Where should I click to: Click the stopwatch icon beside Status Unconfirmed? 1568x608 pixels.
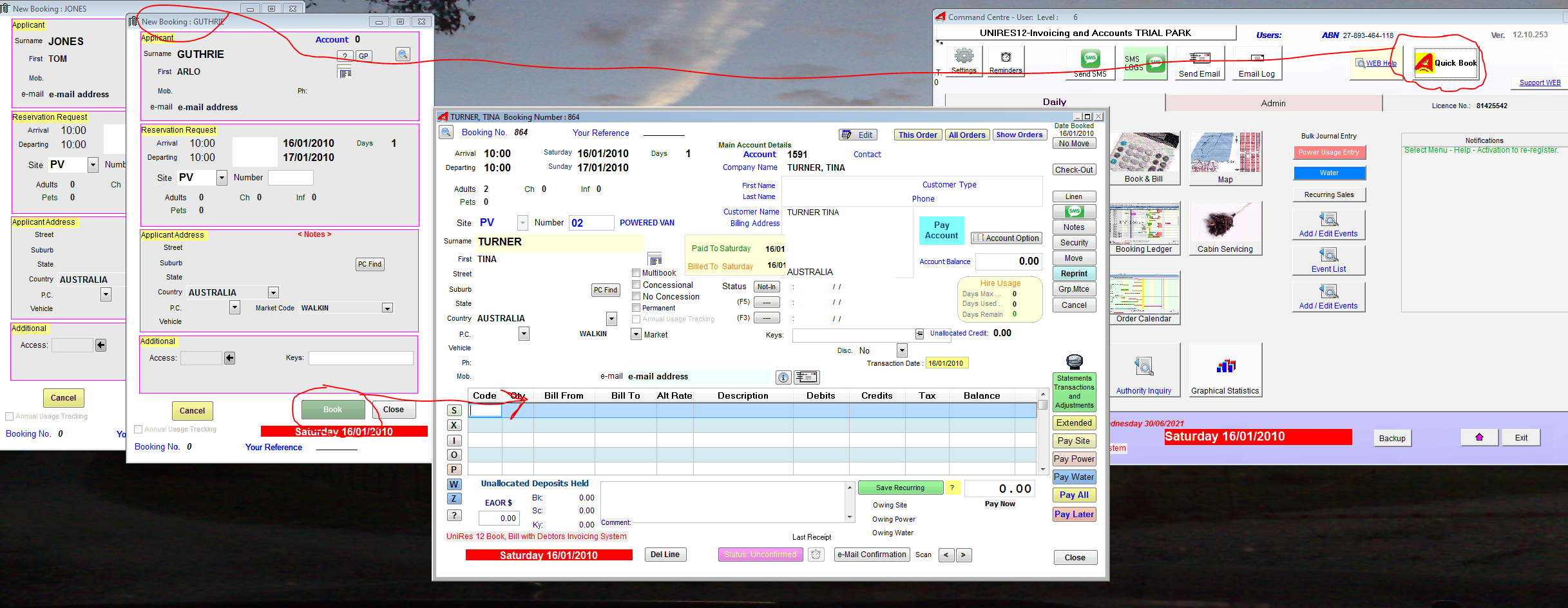pyautogui.click(x=816, y=555)
